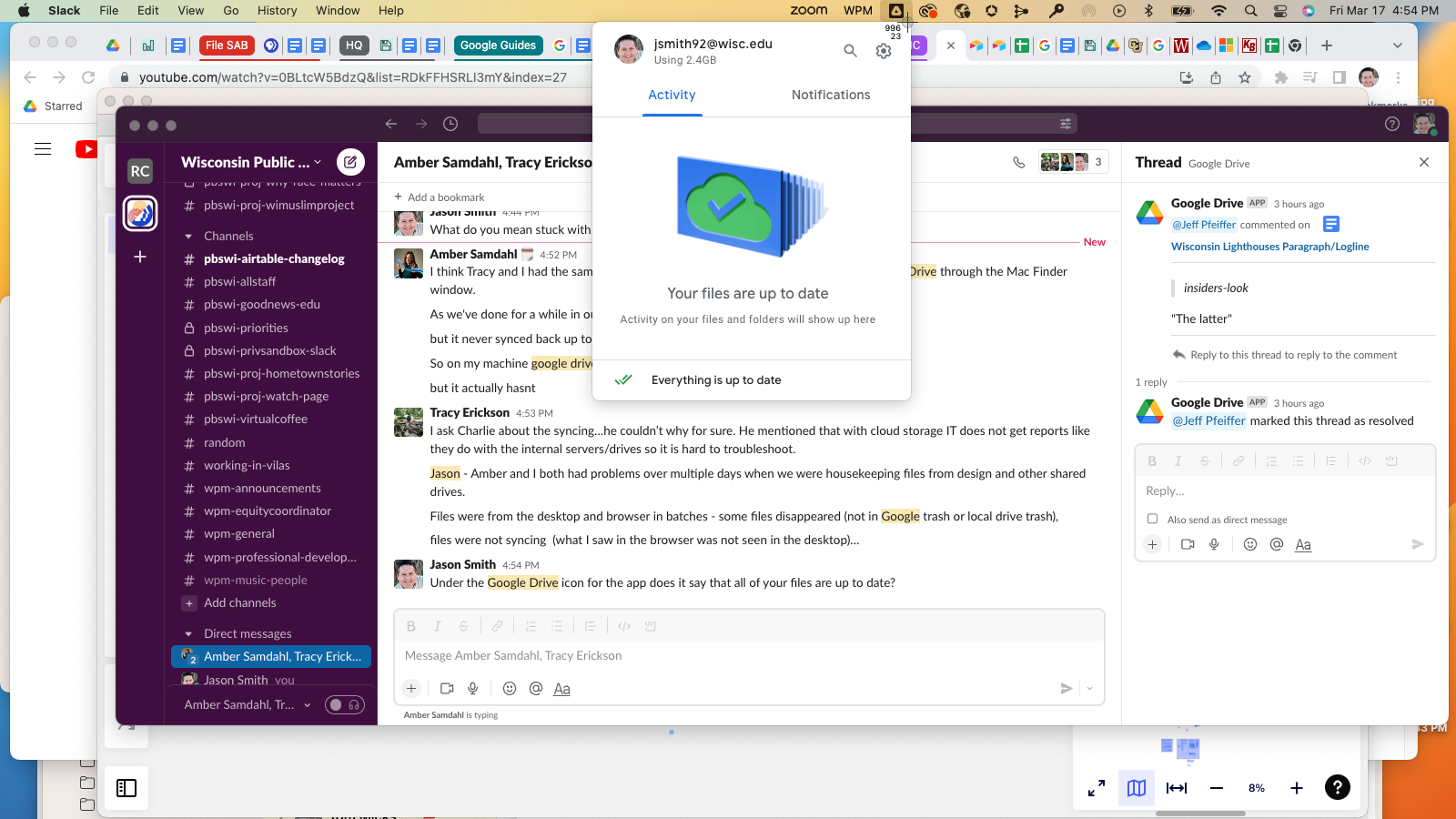Image resolution: width=1456 pixels, height=819 pixels.
Task: Attach file with plus in main composer
Action: click(x=411, y=689)
